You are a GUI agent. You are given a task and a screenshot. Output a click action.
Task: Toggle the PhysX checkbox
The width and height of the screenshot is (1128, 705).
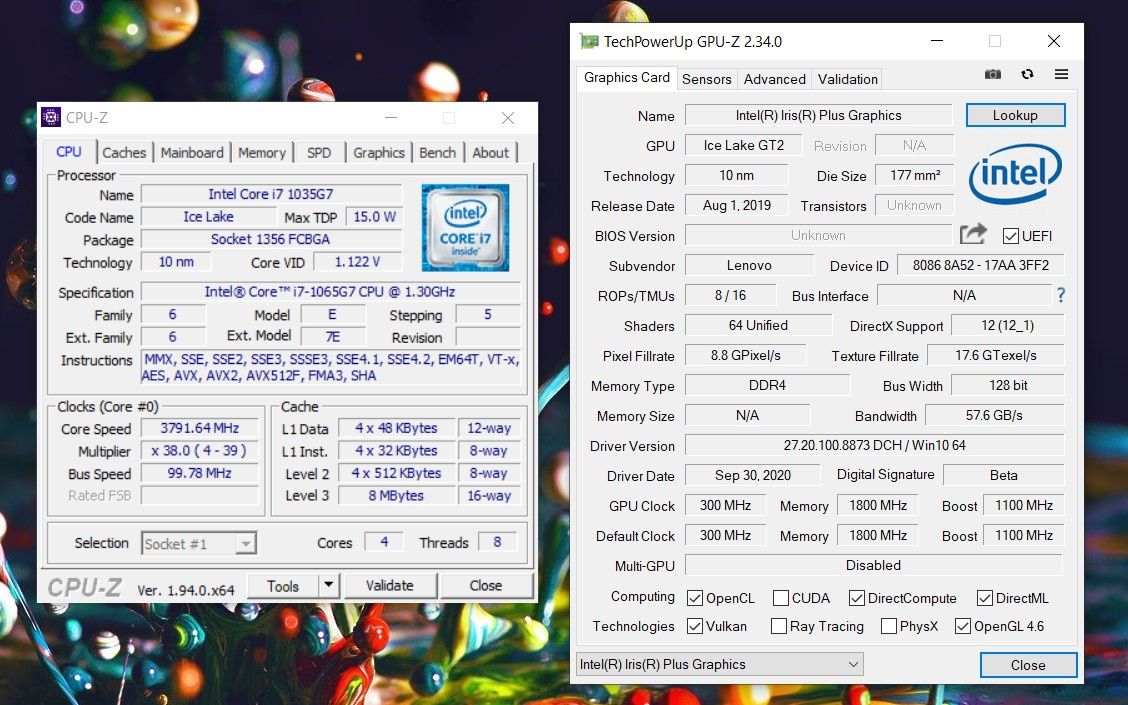tap(888, 626)
